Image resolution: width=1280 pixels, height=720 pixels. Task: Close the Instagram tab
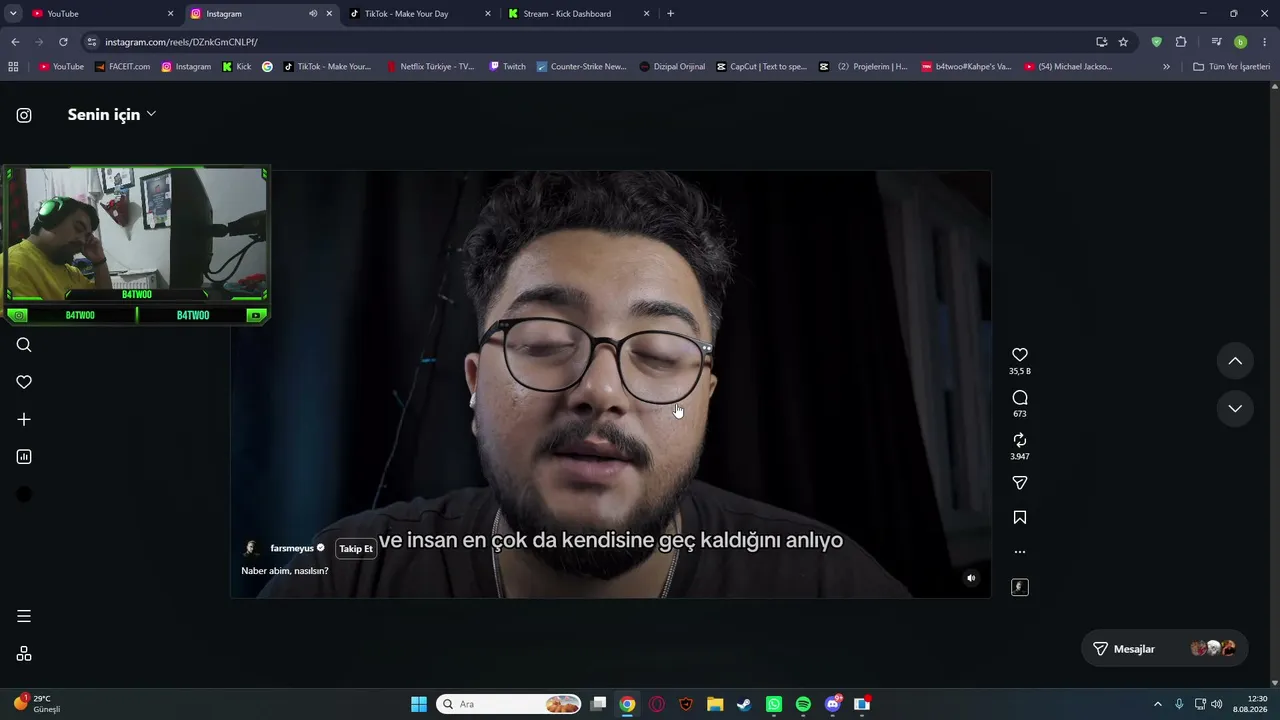coord(329,14)
